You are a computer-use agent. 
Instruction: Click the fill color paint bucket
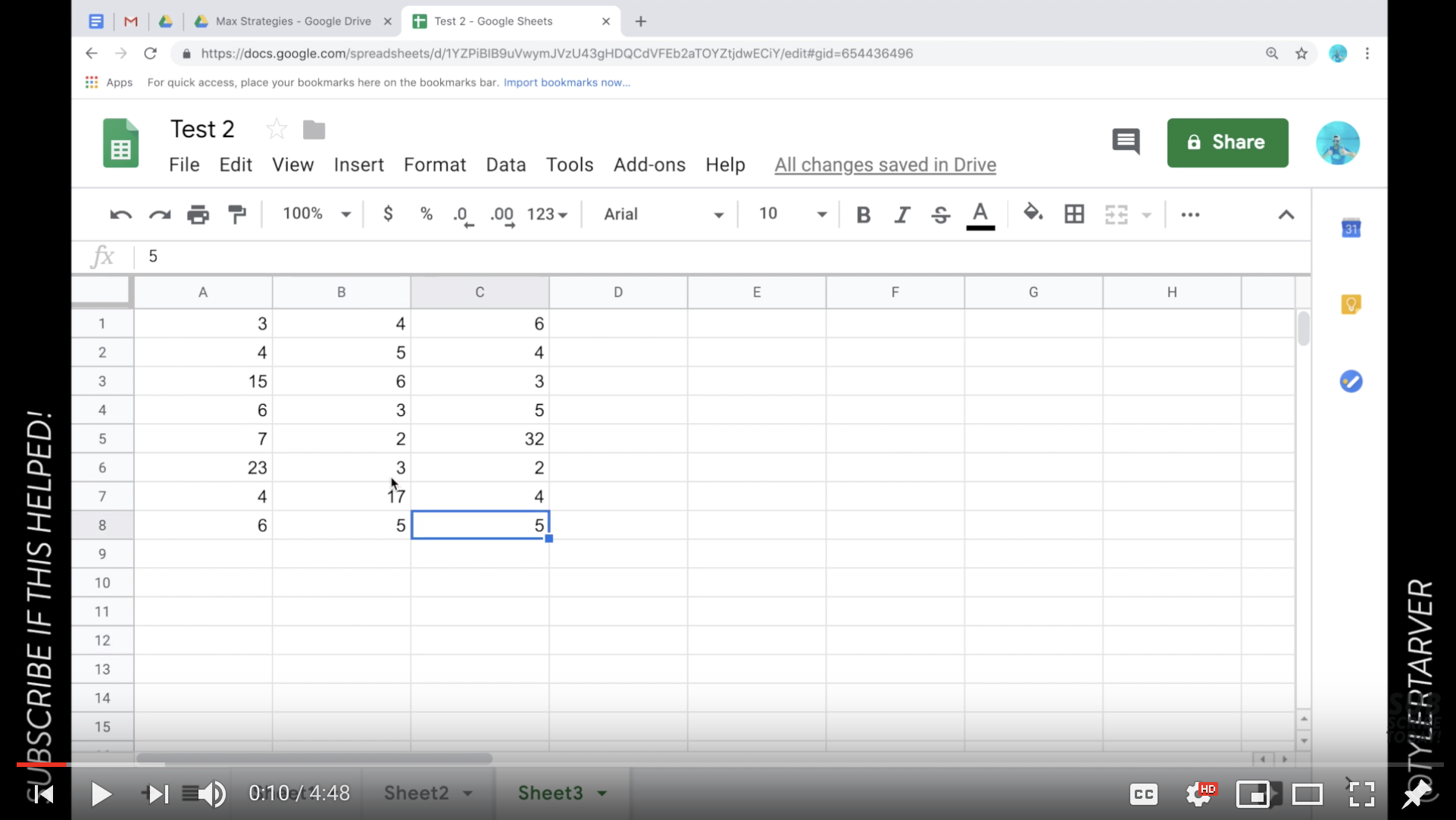click(1033, 213)
